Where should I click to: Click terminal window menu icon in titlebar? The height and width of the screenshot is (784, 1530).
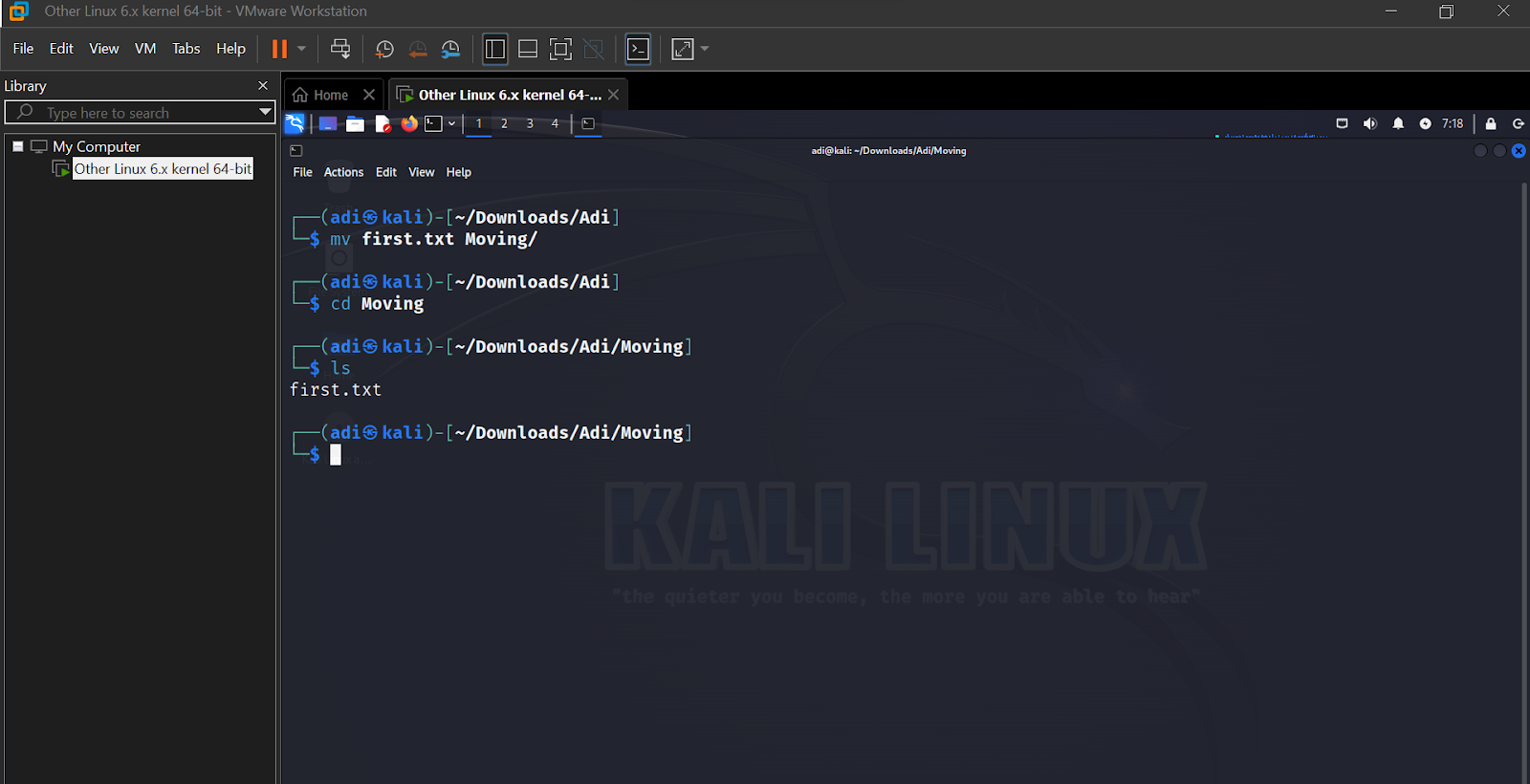click(296, 150)
